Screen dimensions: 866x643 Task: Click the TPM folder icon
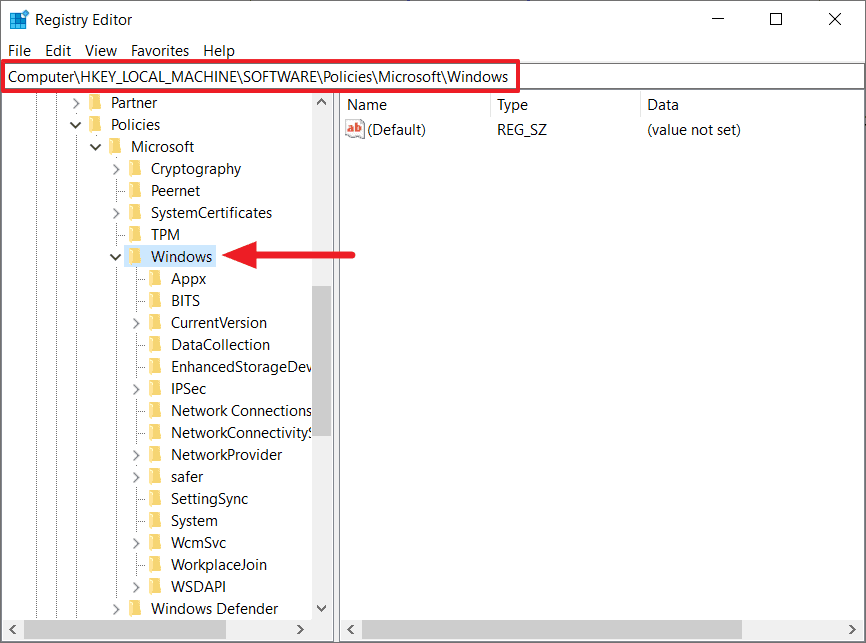coord(135,235)
